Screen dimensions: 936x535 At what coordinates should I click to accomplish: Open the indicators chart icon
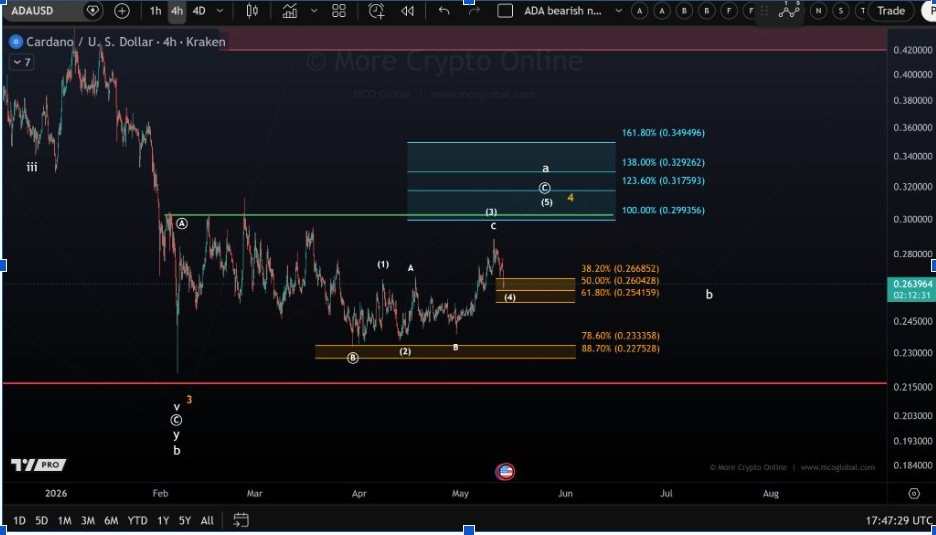pyautogui.click(x=290, y=11)
